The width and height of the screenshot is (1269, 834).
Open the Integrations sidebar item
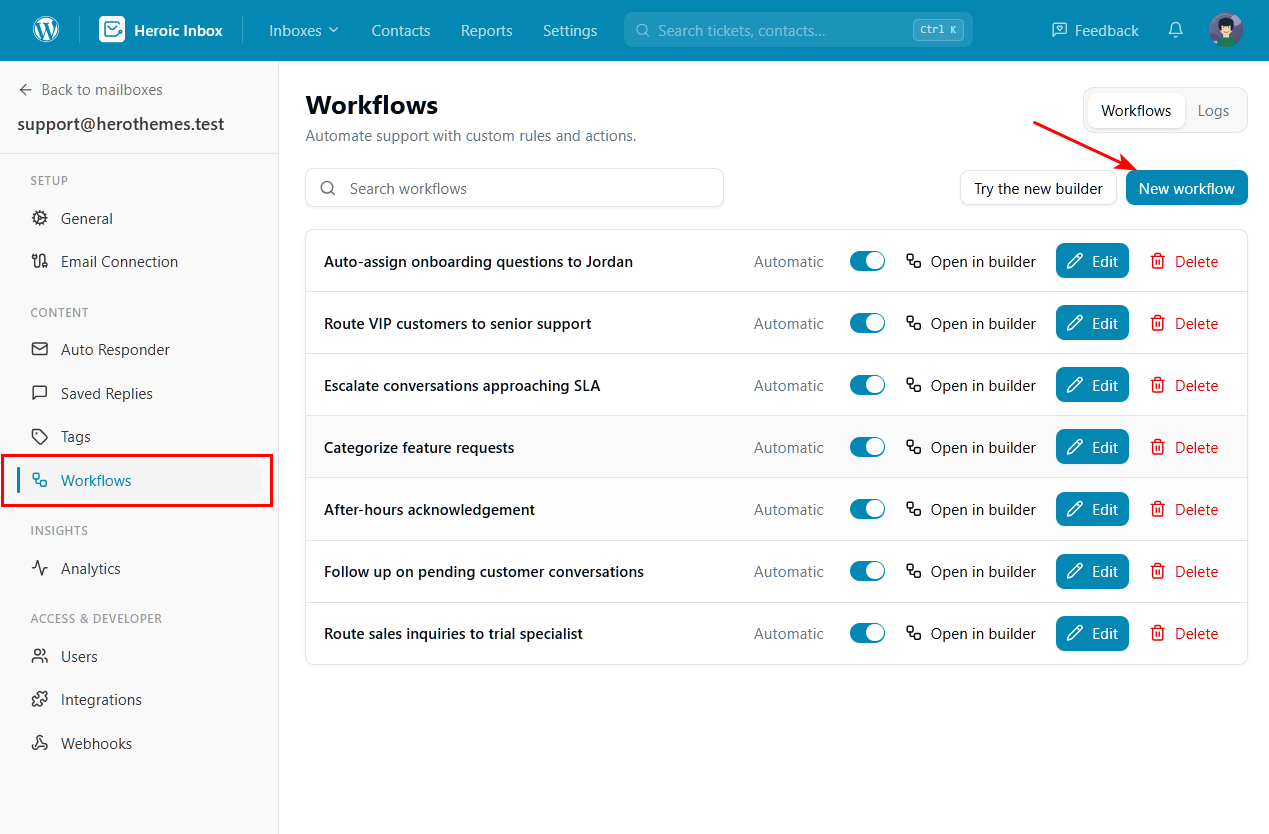[137, 700]
